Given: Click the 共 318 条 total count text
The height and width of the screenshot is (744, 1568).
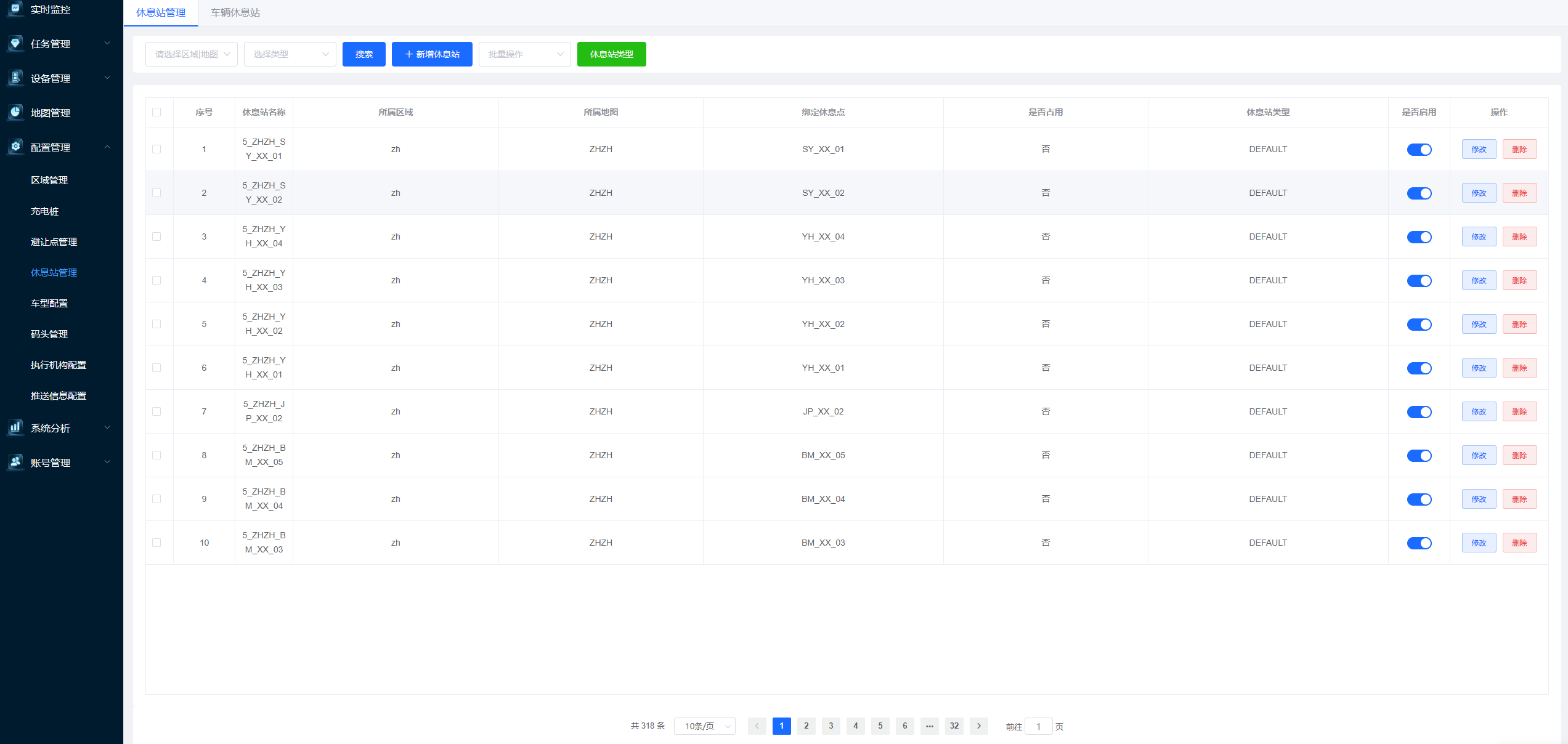Looking at the screenshot, I should tap(648, 726).
